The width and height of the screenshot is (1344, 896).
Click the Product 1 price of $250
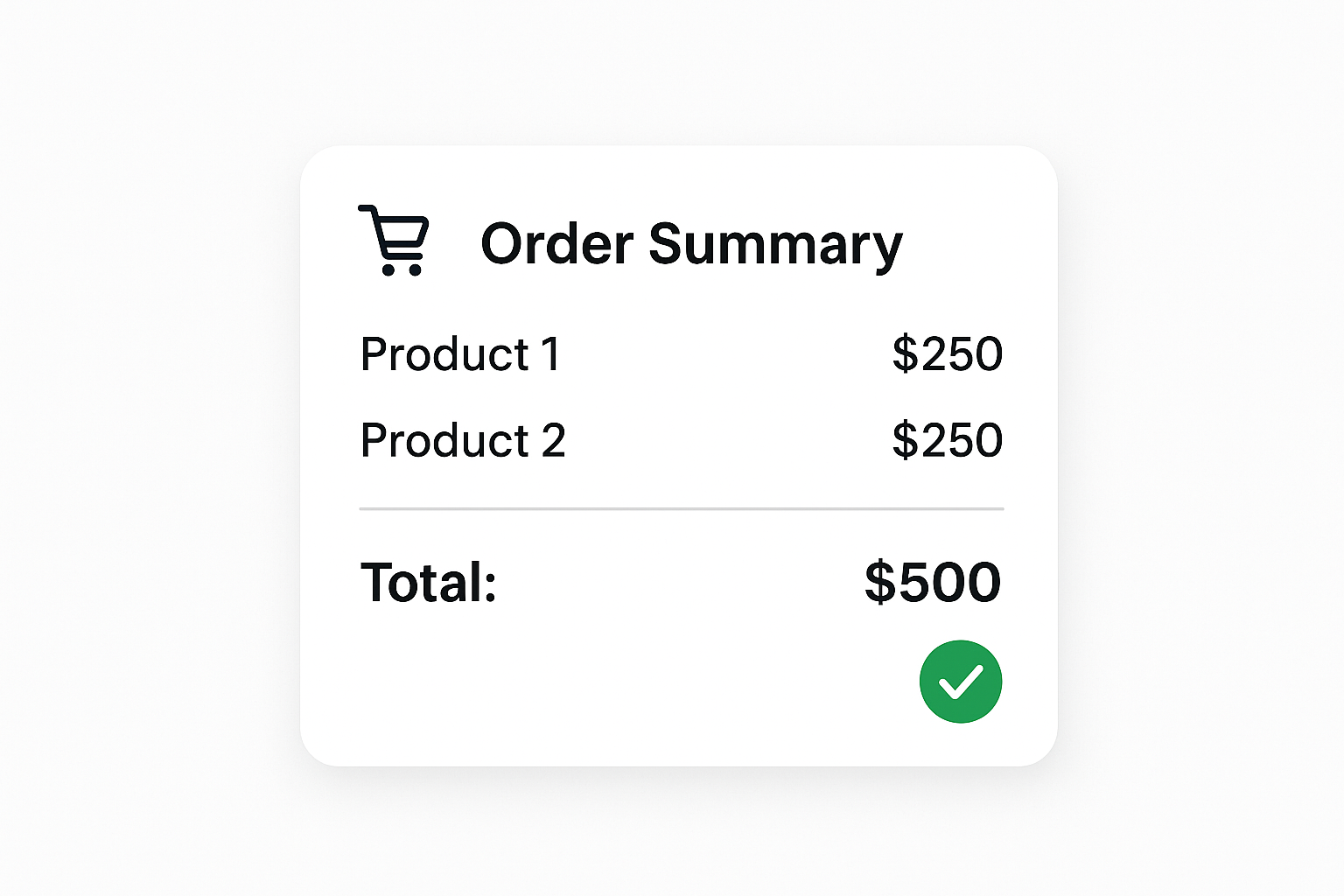coord(947,354)
